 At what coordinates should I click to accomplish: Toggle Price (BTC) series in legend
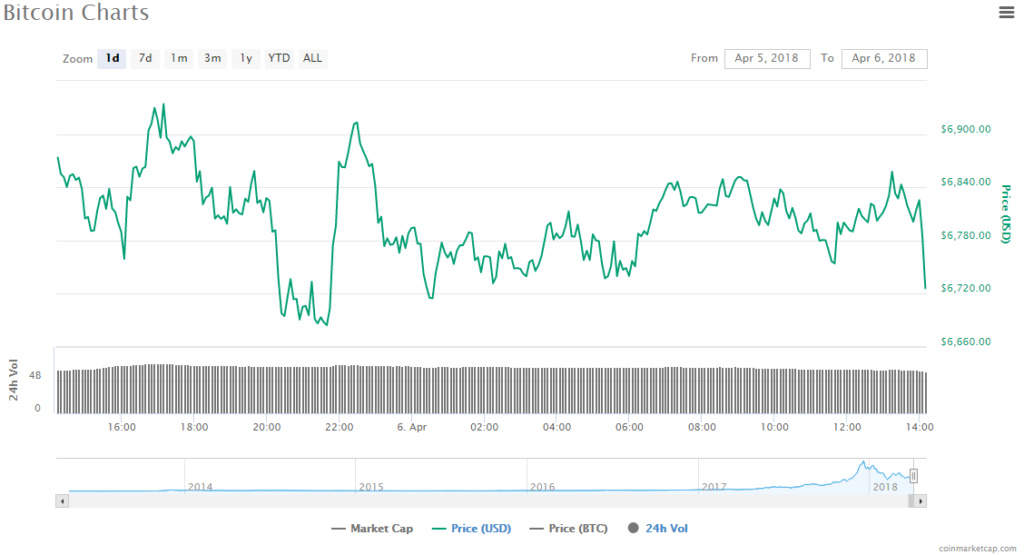[x=573, y=528]
